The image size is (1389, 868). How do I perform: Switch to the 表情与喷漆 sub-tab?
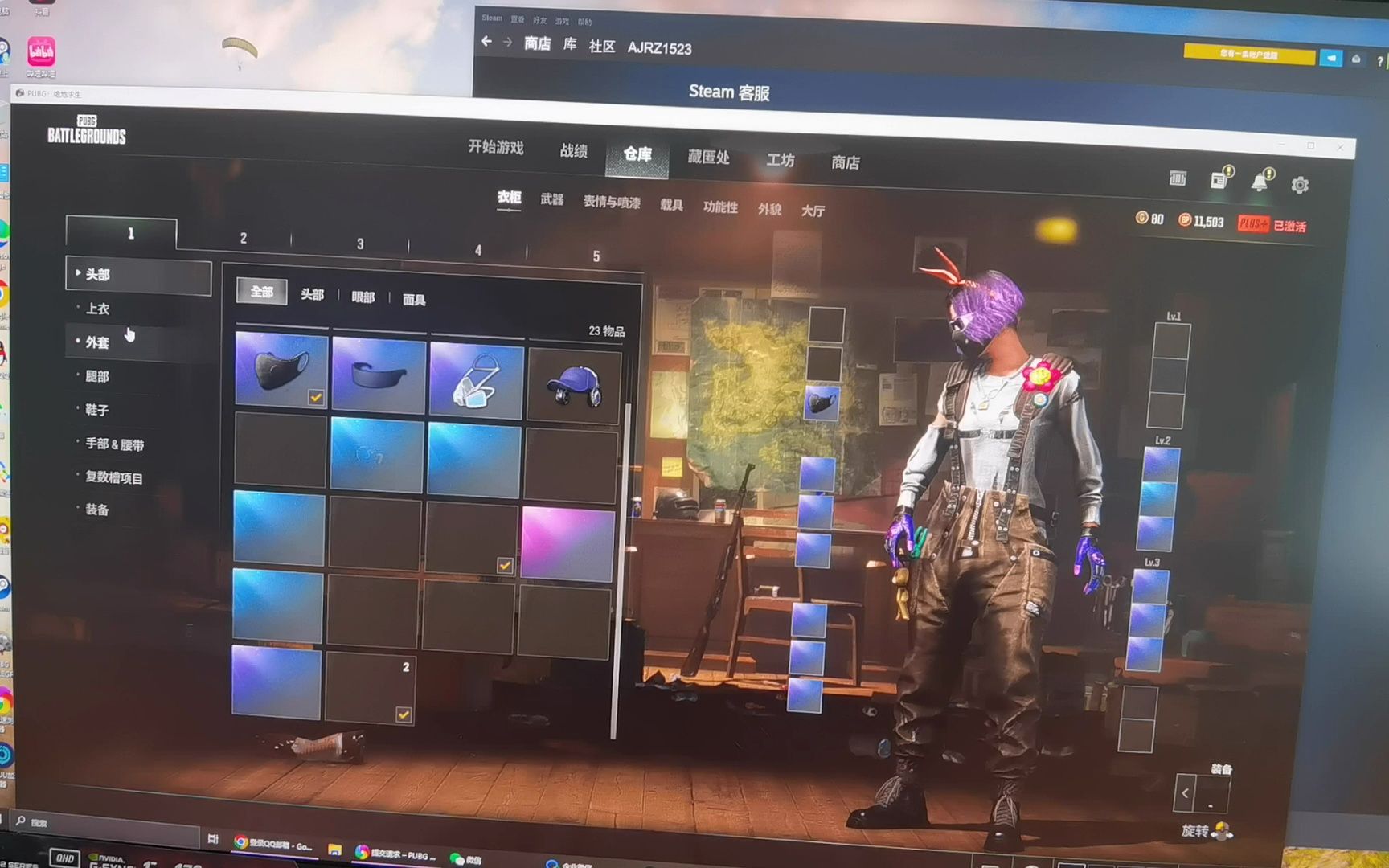[612, 203]
